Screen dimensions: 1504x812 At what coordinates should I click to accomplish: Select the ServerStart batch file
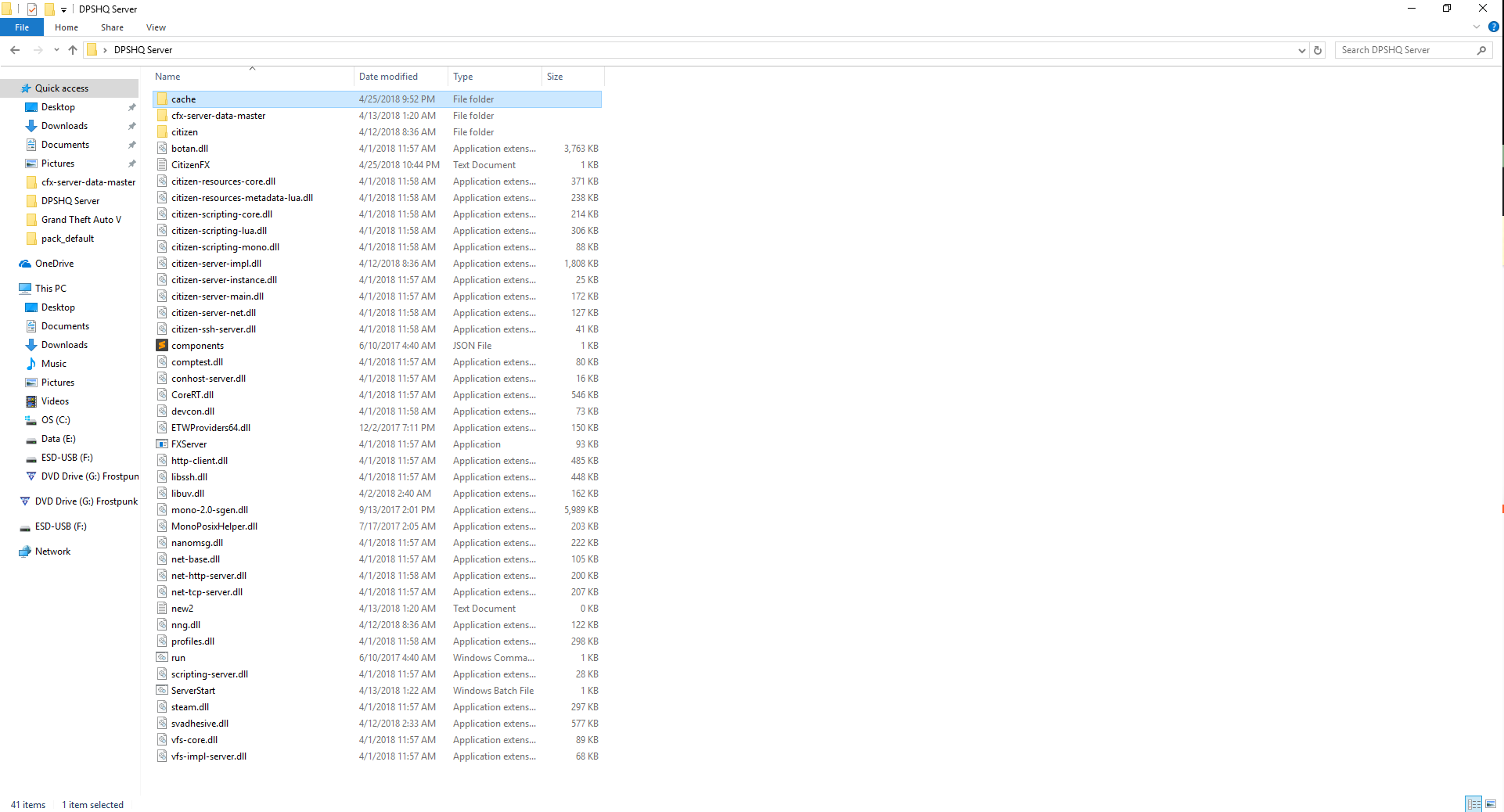[x=192, y=691]
